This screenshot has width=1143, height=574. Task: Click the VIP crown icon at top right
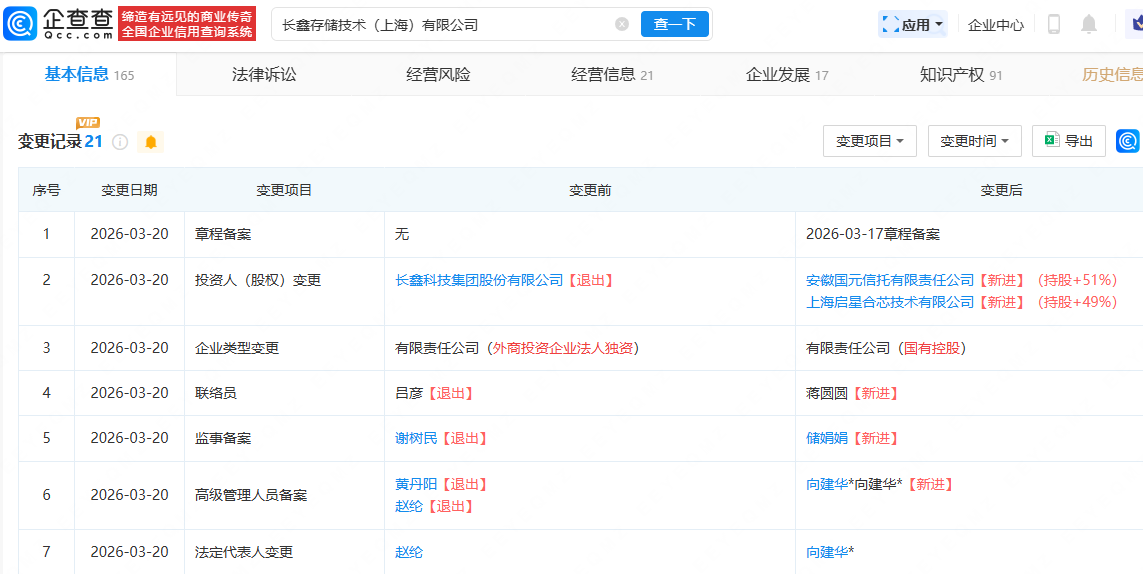pyautogui.click(x=1134, y=24)
